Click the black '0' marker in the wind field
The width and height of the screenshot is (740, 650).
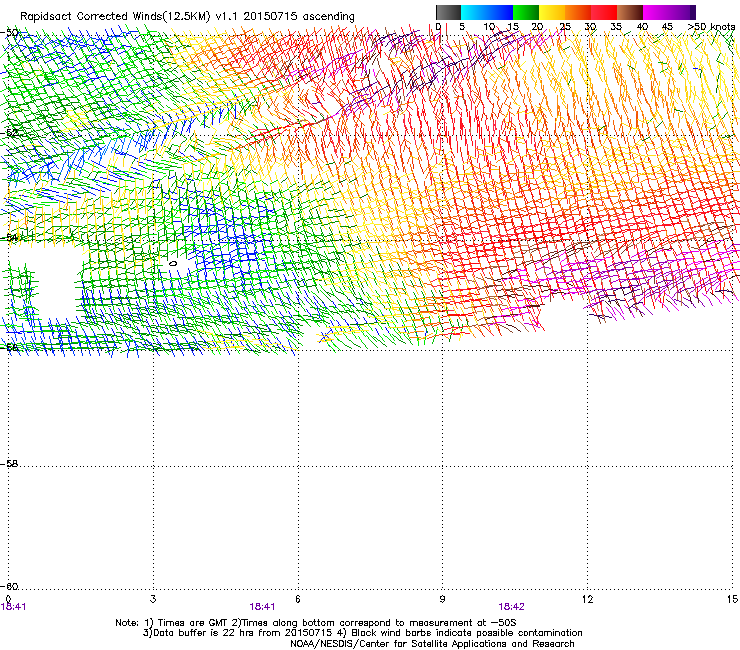(x=173, y=263)
